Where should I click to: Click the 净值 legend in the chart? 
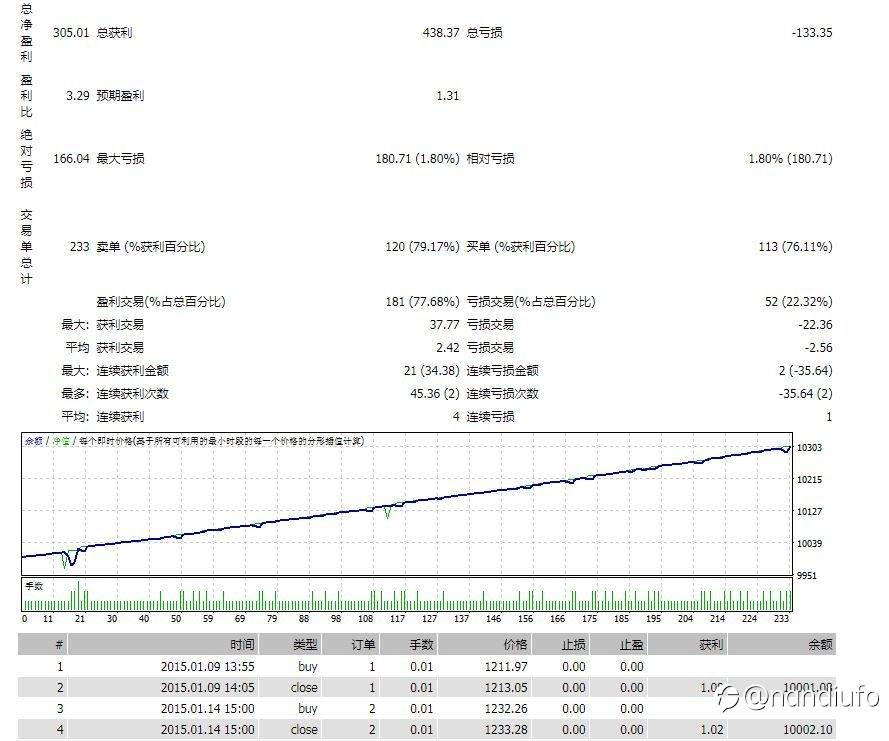[61, 441]
